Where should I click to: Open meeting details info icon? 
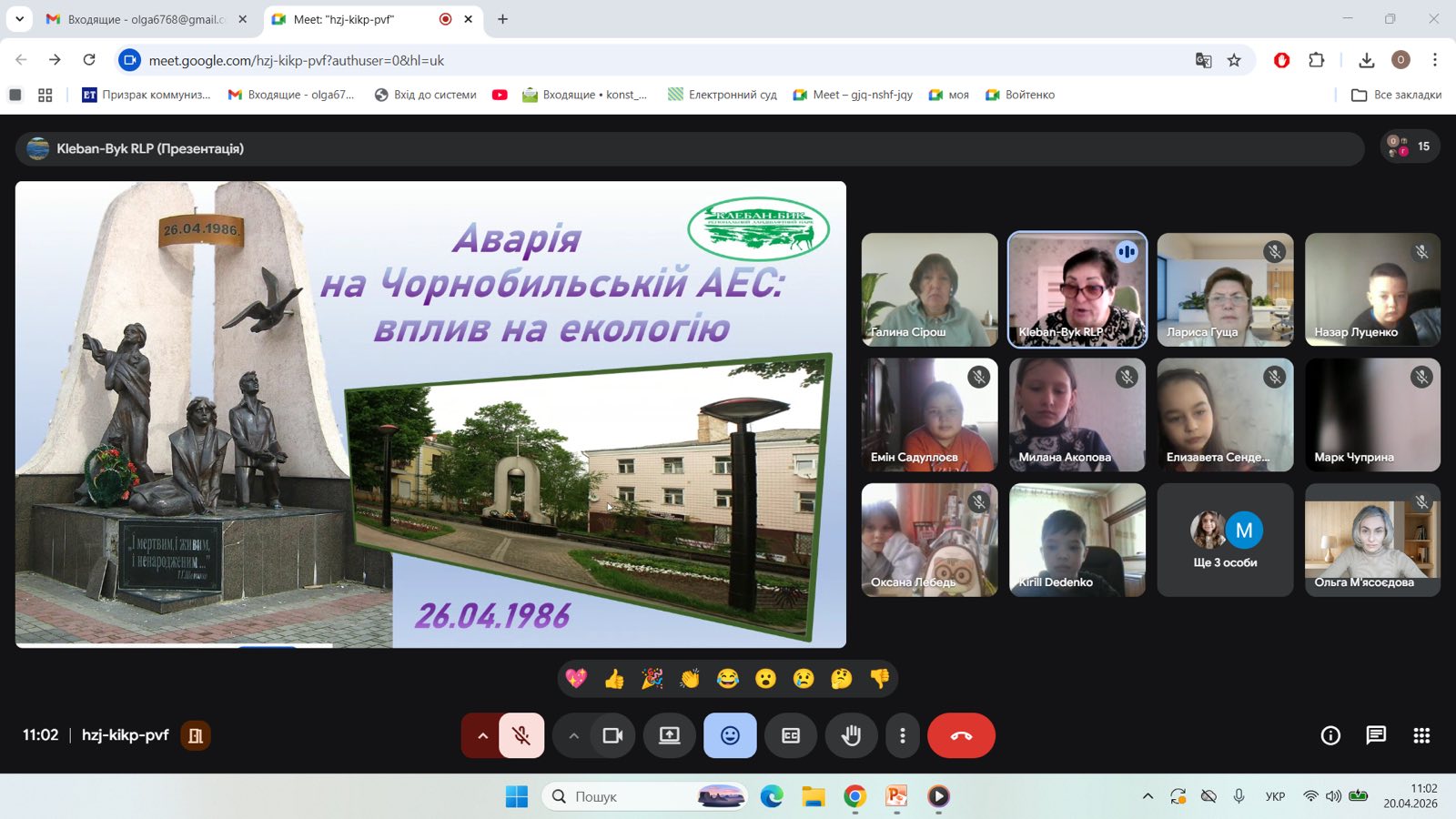coord(1330,735)
